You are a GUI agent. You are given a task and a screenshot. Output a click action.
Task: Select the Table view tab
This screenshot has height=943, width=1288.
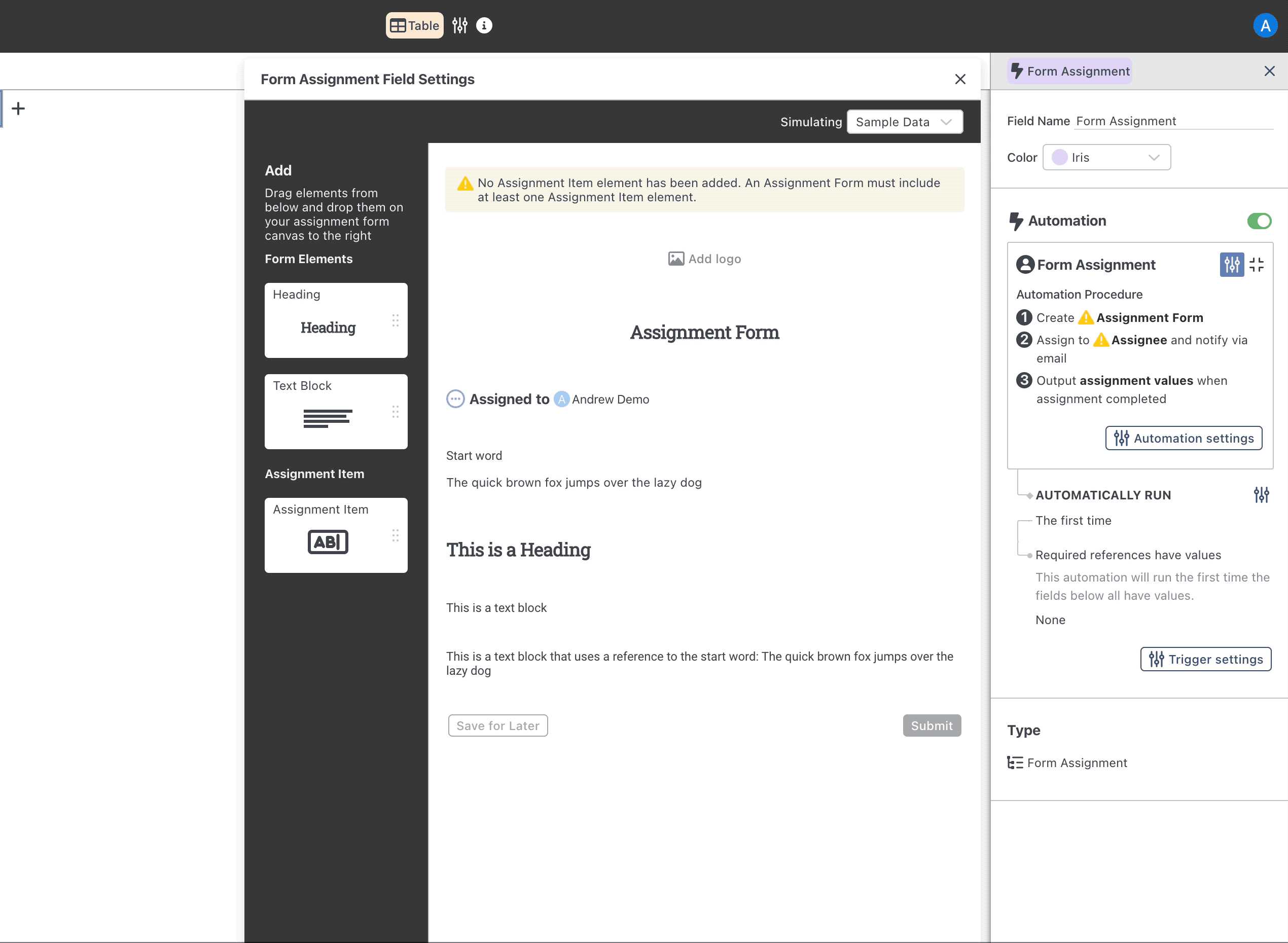414,26
